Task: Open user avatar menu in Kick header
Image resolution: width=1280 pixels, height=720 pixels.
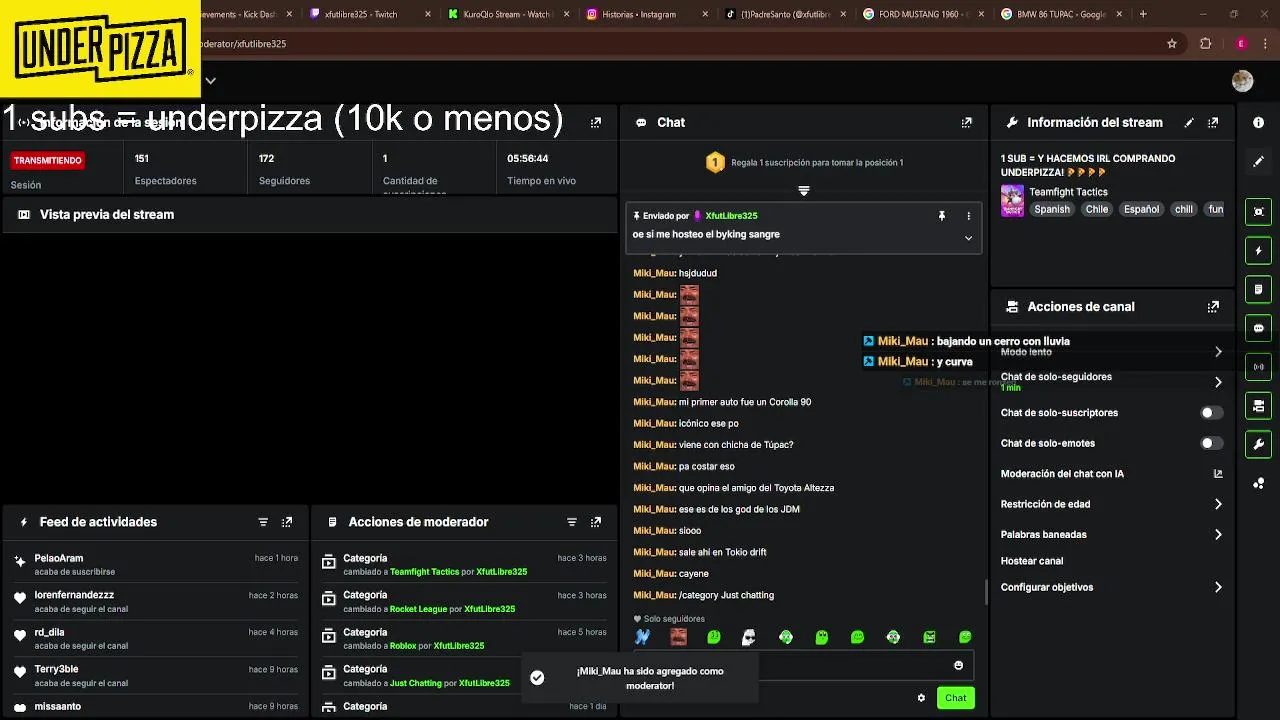Action: tap(1243, 81)
